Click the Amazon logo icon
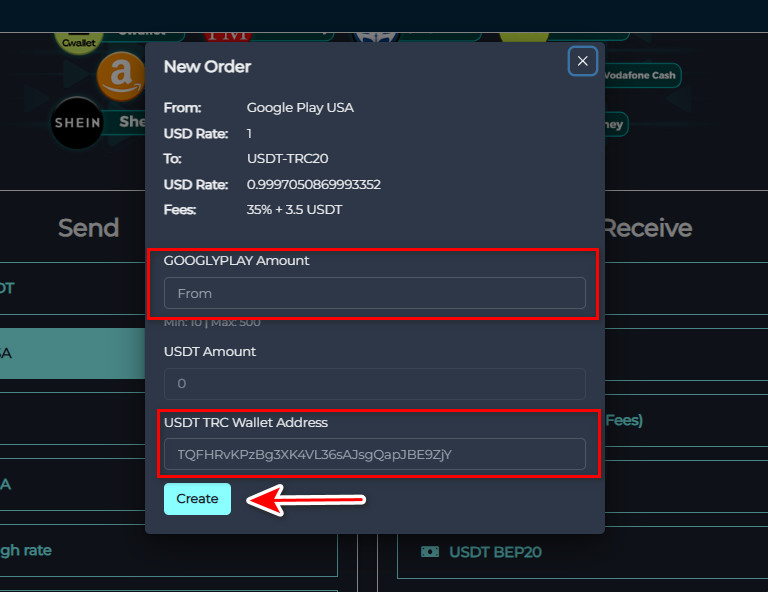The height and width of the screenshot is (592, 768). click(x=121, y=76)
